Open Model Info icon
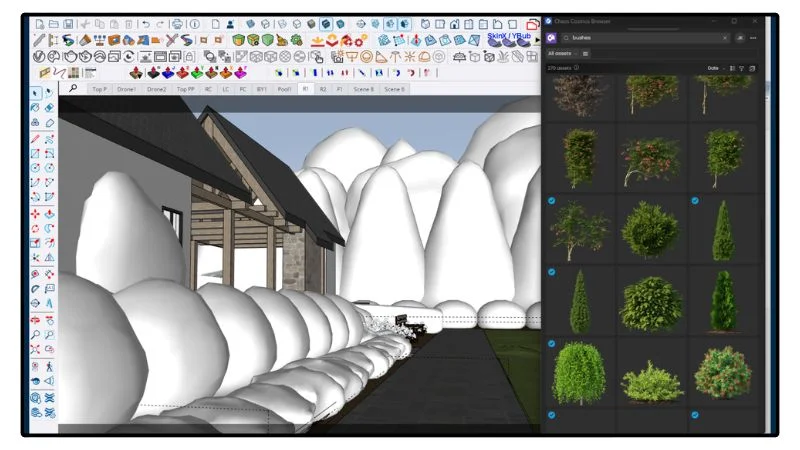The image size is (800, 450). pyautogui.click(x=194, y=24)
